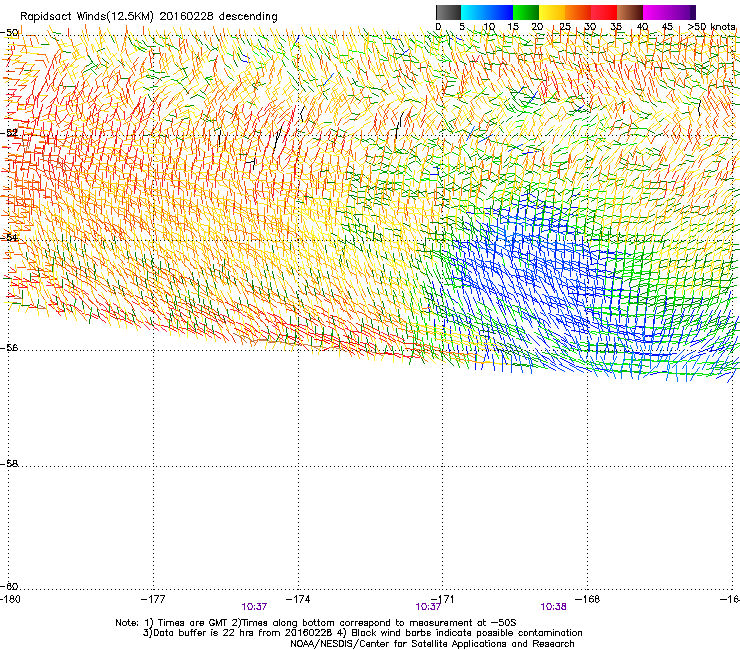This screenshot has height=650, width=740.
Task: Click the cyan 5-10 knots legend segment
Action: click(x=473, y=12)
